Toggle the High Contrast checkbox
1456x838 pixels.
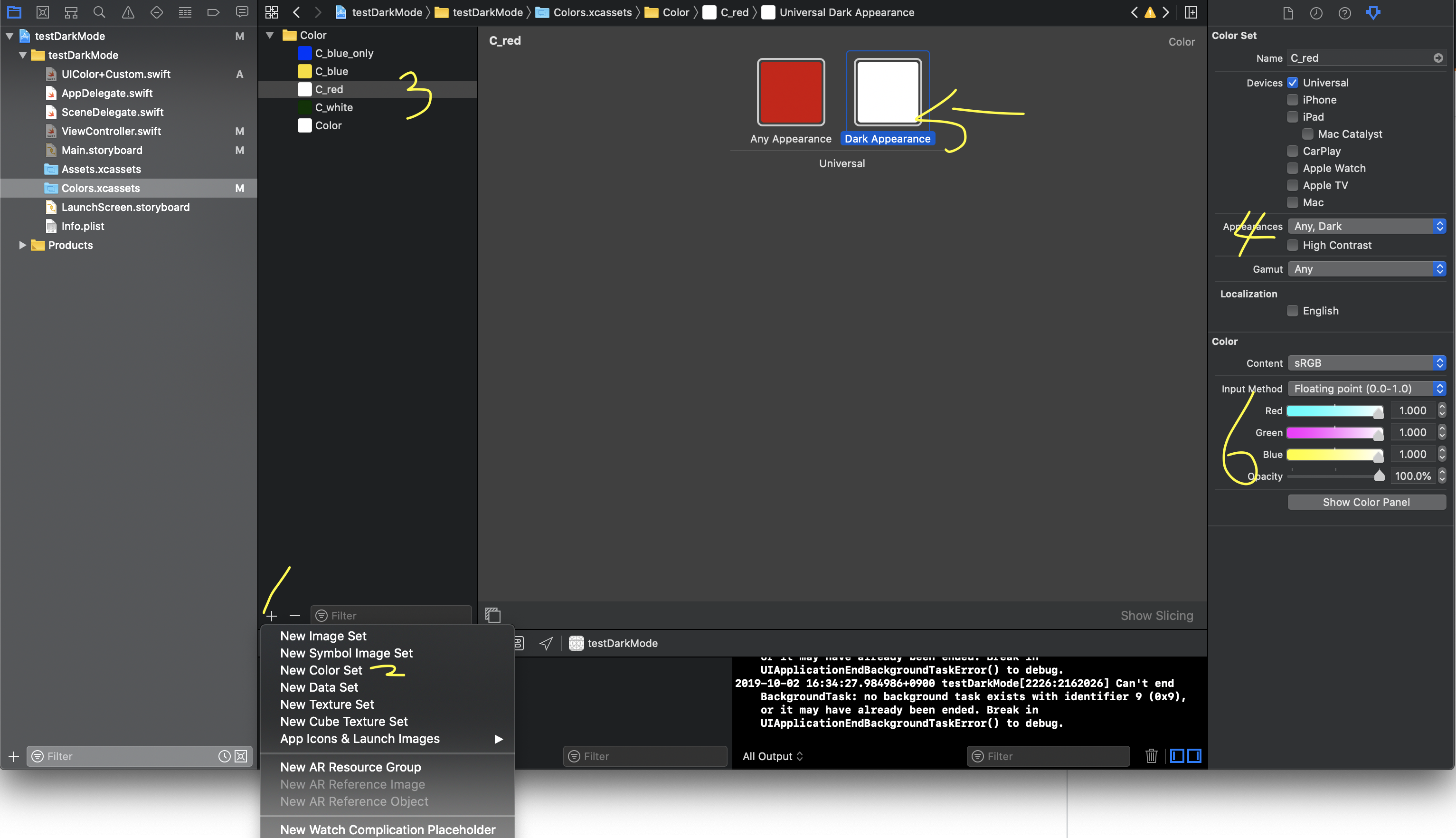pyautogui.click(x=1293, y=245)
